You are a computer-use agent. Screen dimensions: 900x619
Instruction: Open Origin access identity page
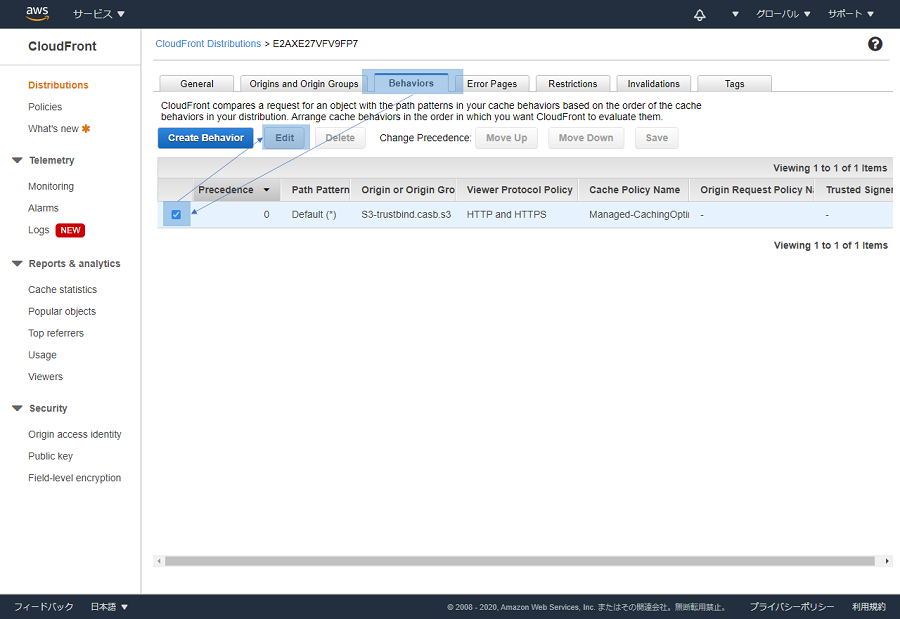click(75, 435)
